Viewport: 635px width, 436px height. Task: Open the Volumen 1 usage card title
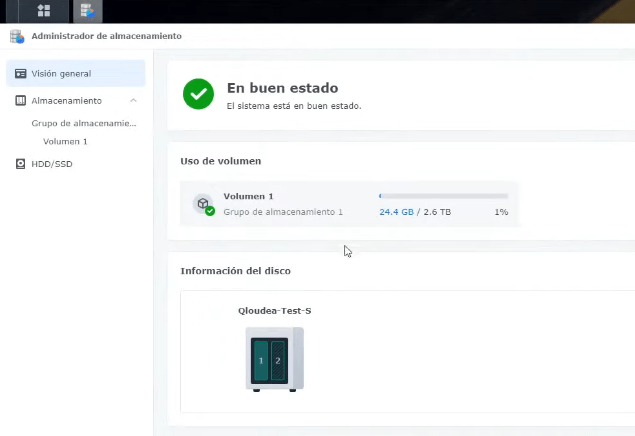click(248, 196)
